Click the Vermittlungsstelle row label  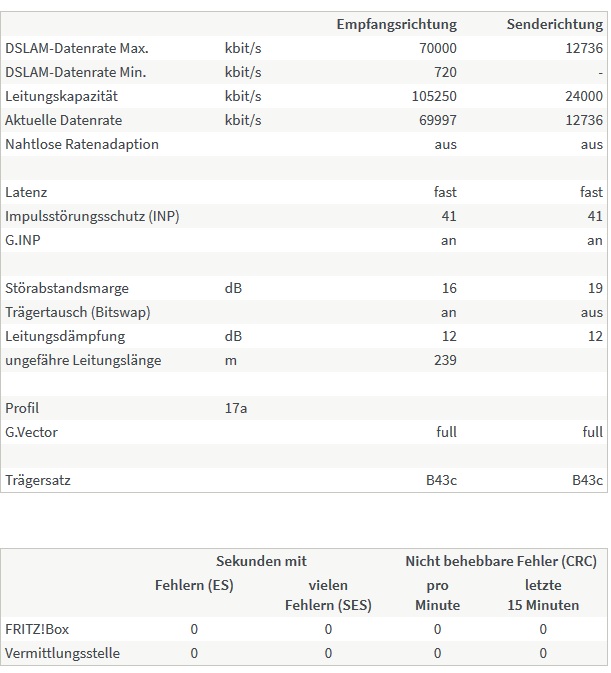63,653
